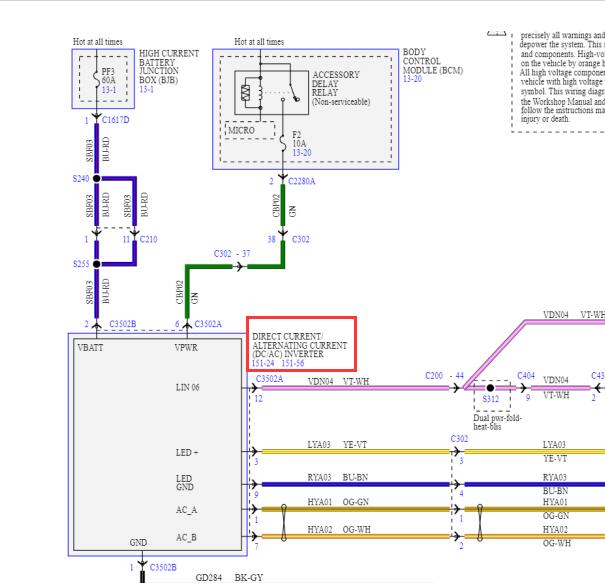The image size is (605, 583).
Task: Click the LIN 06 pin label
Action: coord(188,387)
